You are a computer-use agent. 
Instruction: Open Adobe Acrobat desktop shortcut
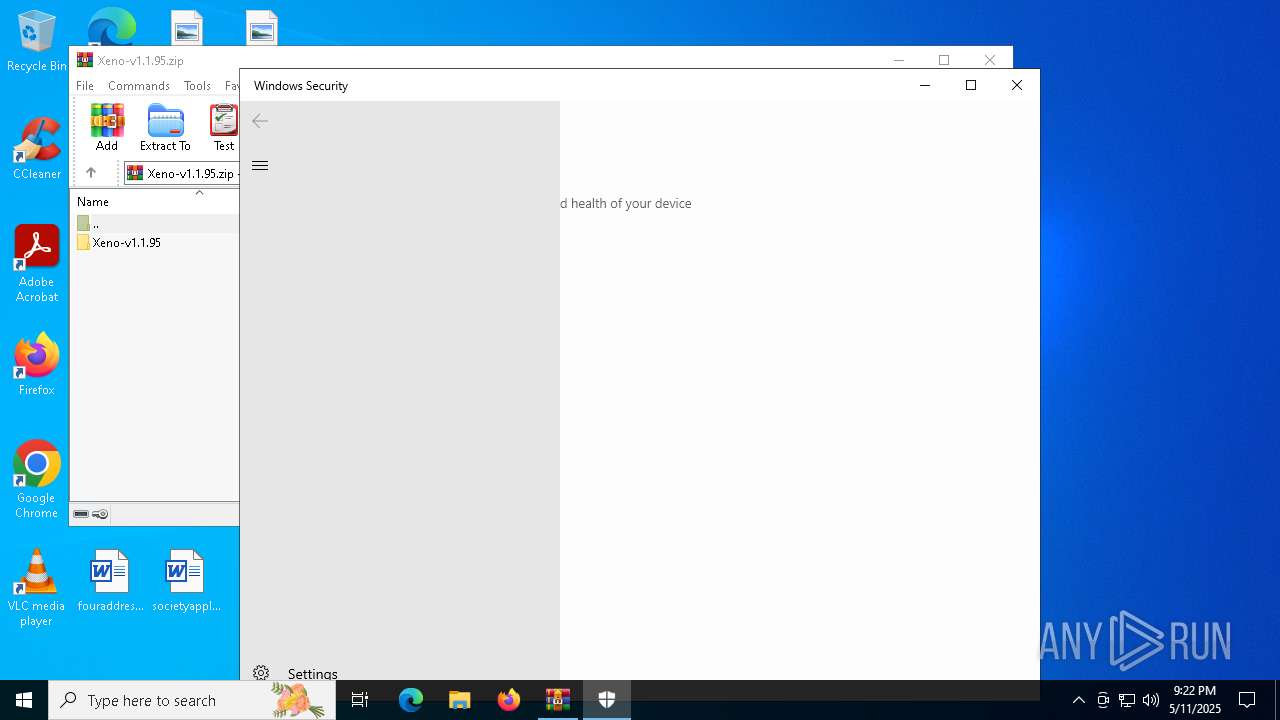(x=37, y=264)
